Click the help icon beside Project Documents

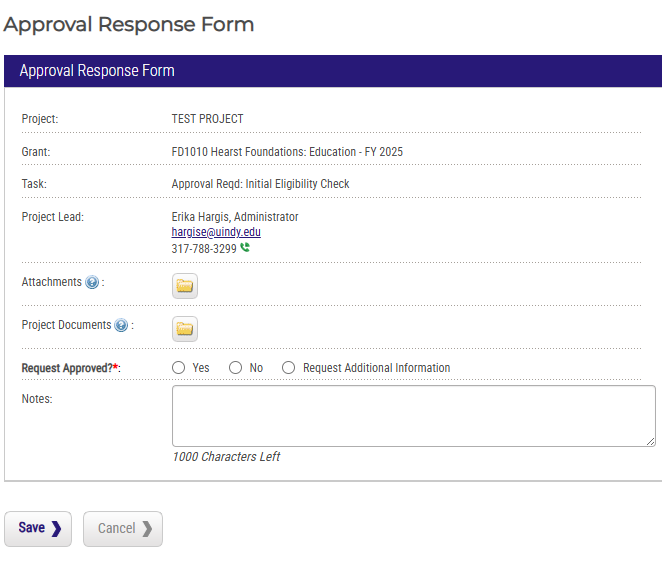click(121, 325)
